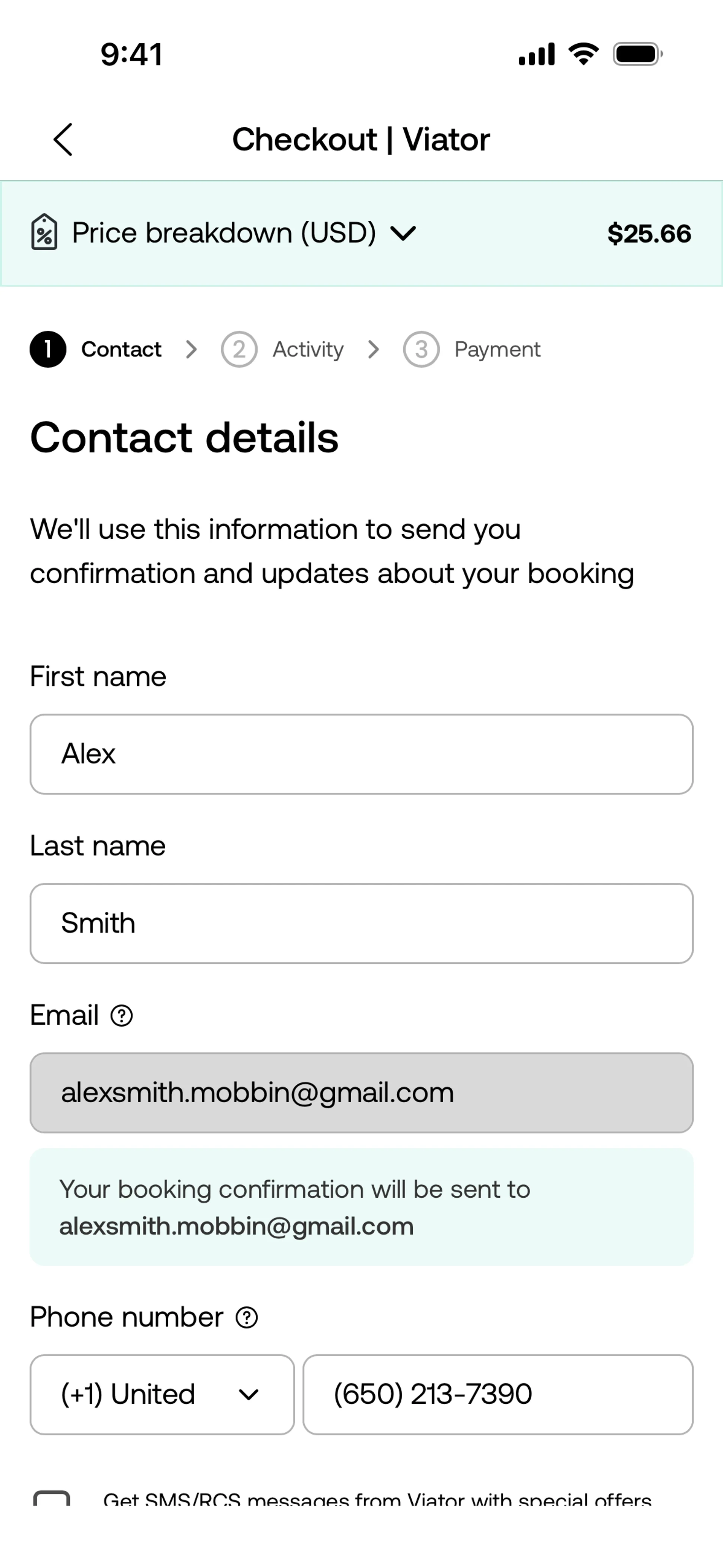Go to the Activity step label
Viewport: 723px width, 1568px height.
point(308,349)
